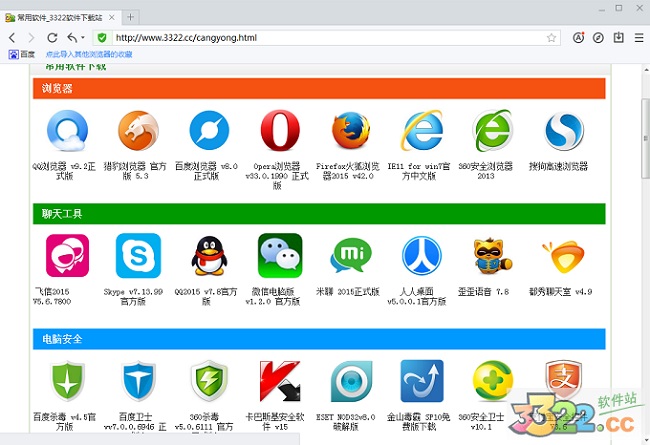This screenshot has height=445, width=650.
Task: Open the 百度杀毒 green shield icon
Action: (x=67, y=381)
